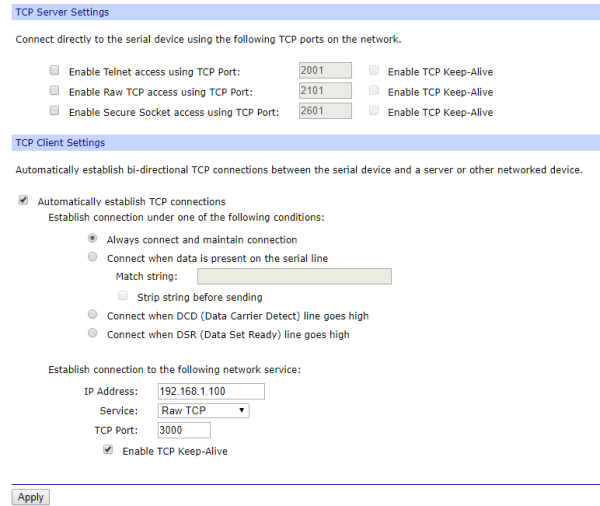Check Strip string before sending
This screenshot has height=506, width=600.
pyautogui.click(x=123, y=295)
